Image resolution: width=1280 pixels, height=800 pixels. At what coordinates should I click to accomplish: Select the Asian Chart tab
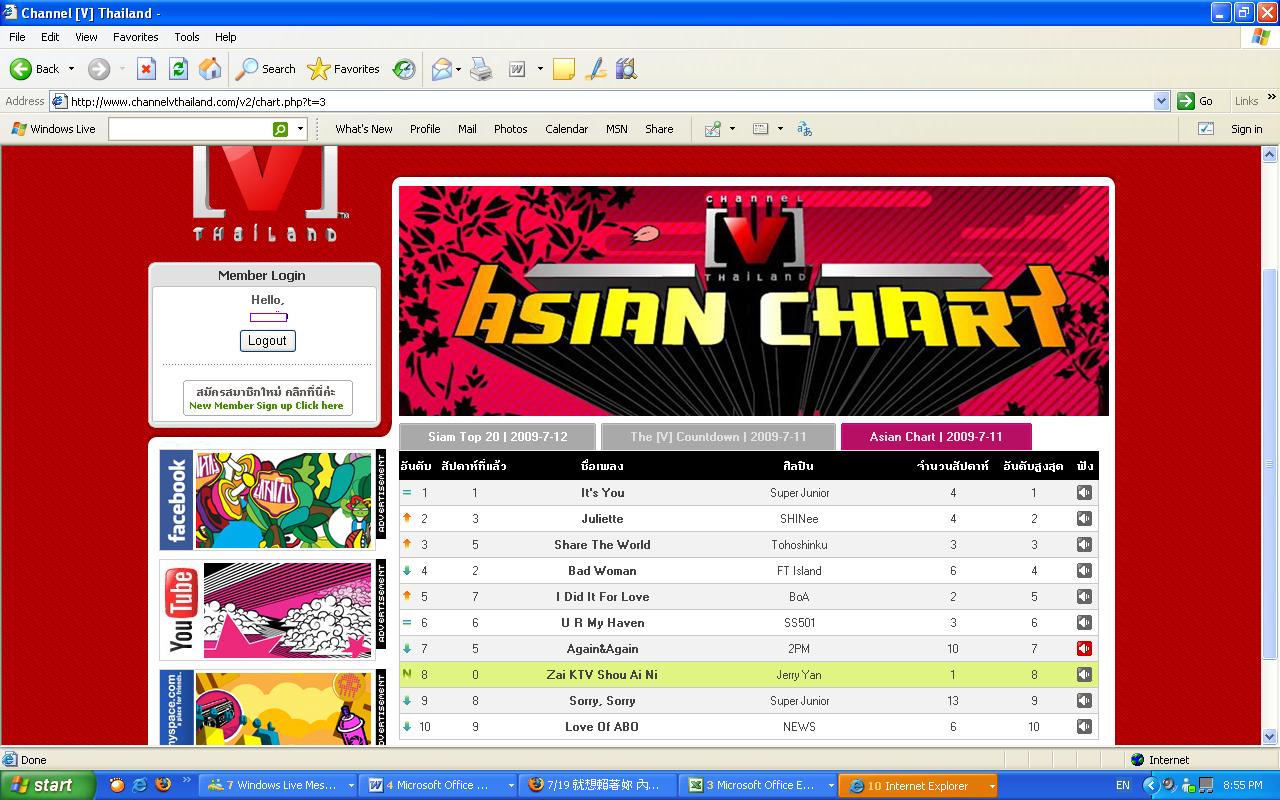pos(936,437)
